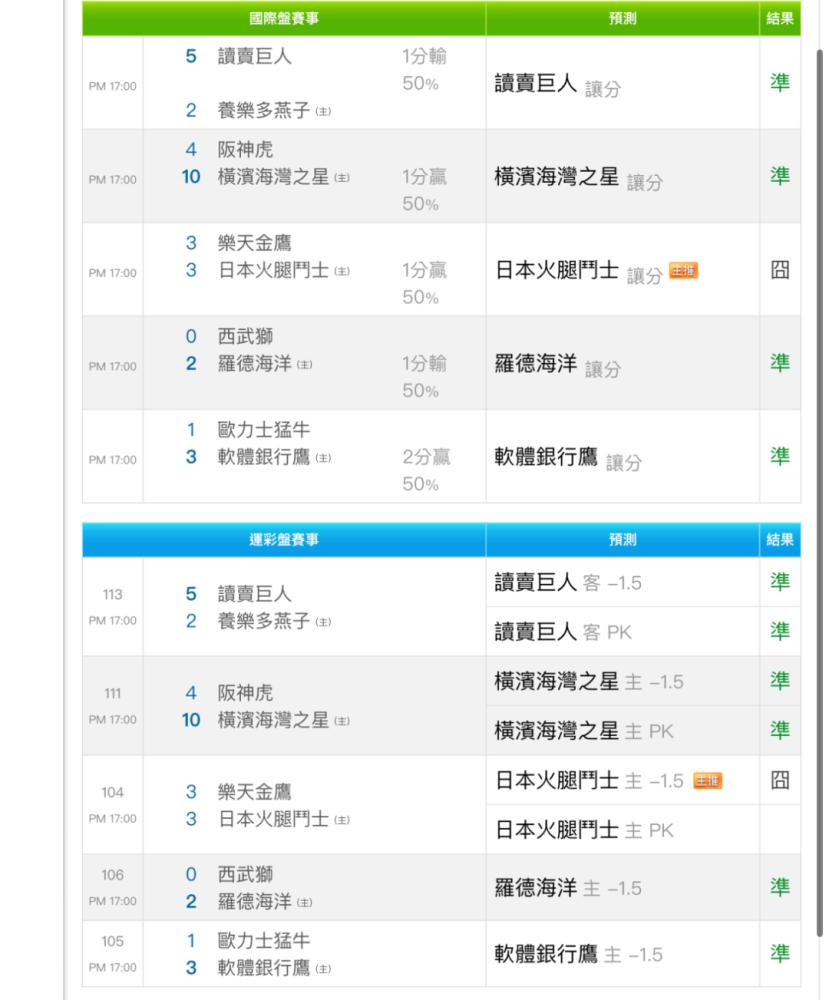This screenshot has height=1000, width=829.
Task: Click the 國際盤賽事 green header
Action: (284, 18)
